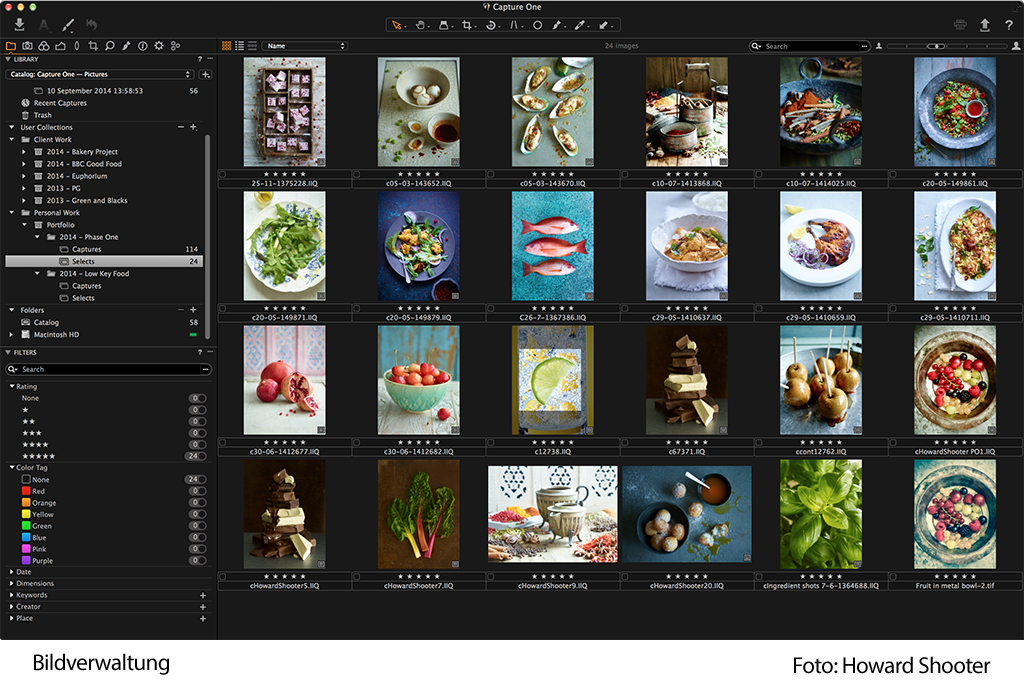Open Recent Captures in the library
Screen dimensions: 1024x685
point(60,103)
